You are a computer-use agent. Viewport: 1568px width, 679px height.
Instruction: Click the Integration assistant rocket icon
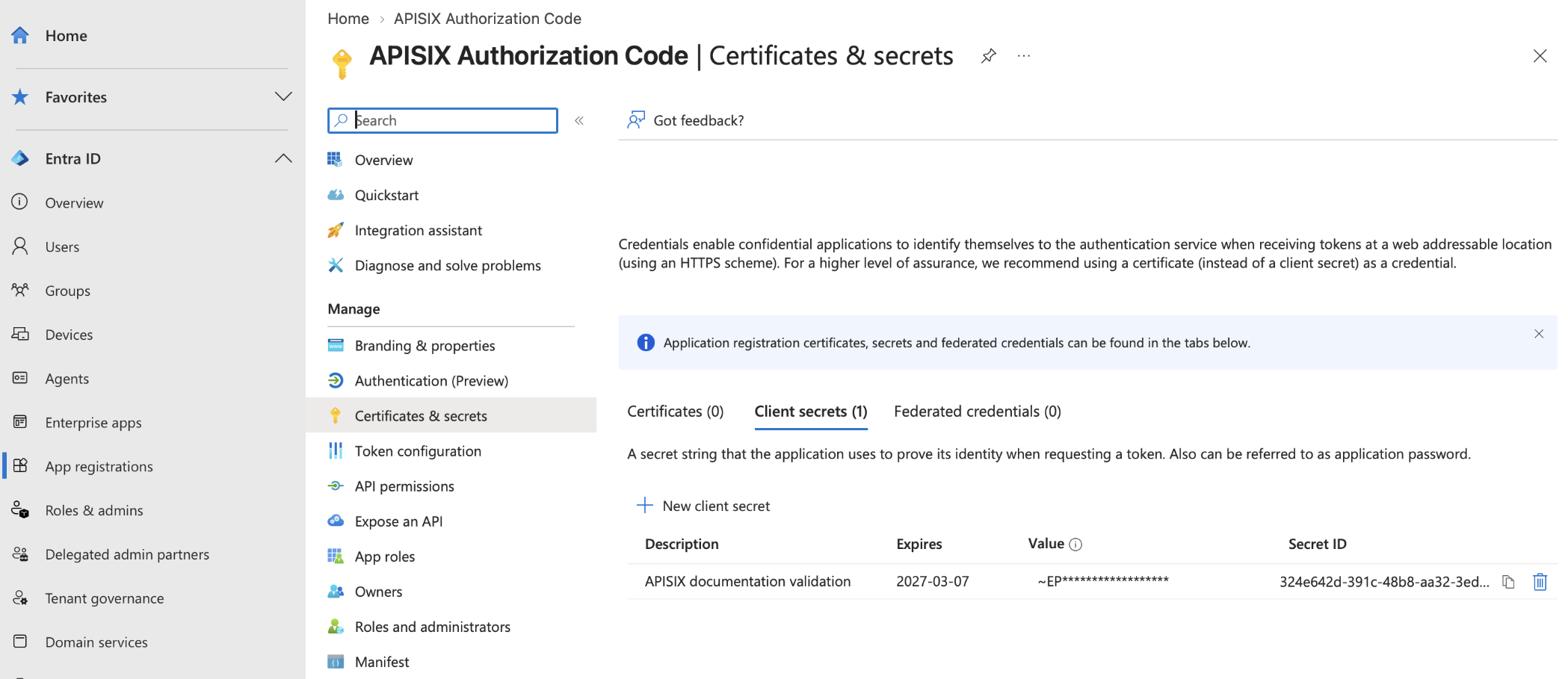coord(336,230)
